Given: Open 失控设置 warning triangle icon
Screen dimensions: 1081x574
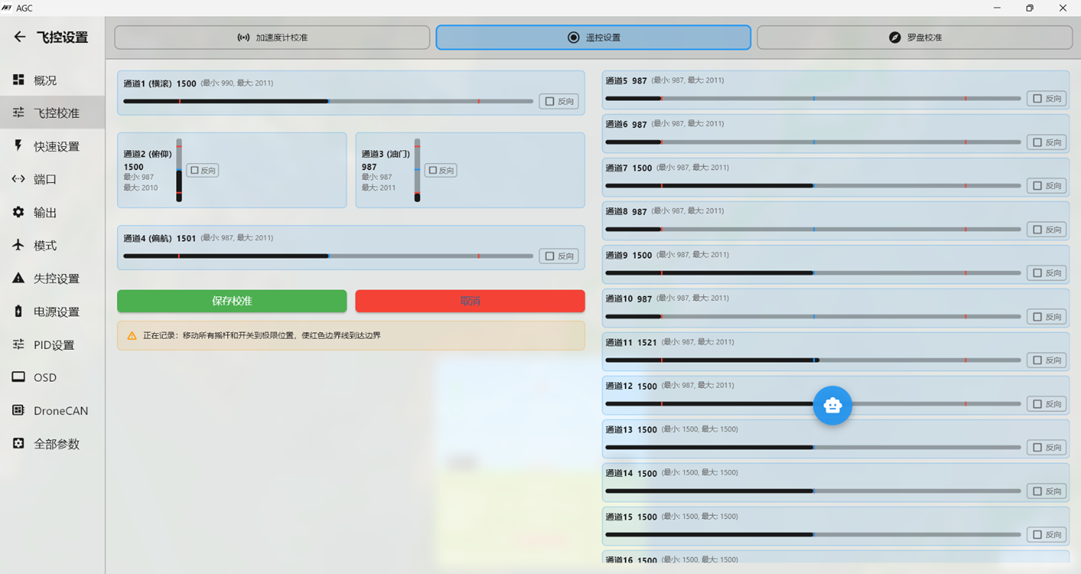Looking at the screenshot, I should [18, 278].
